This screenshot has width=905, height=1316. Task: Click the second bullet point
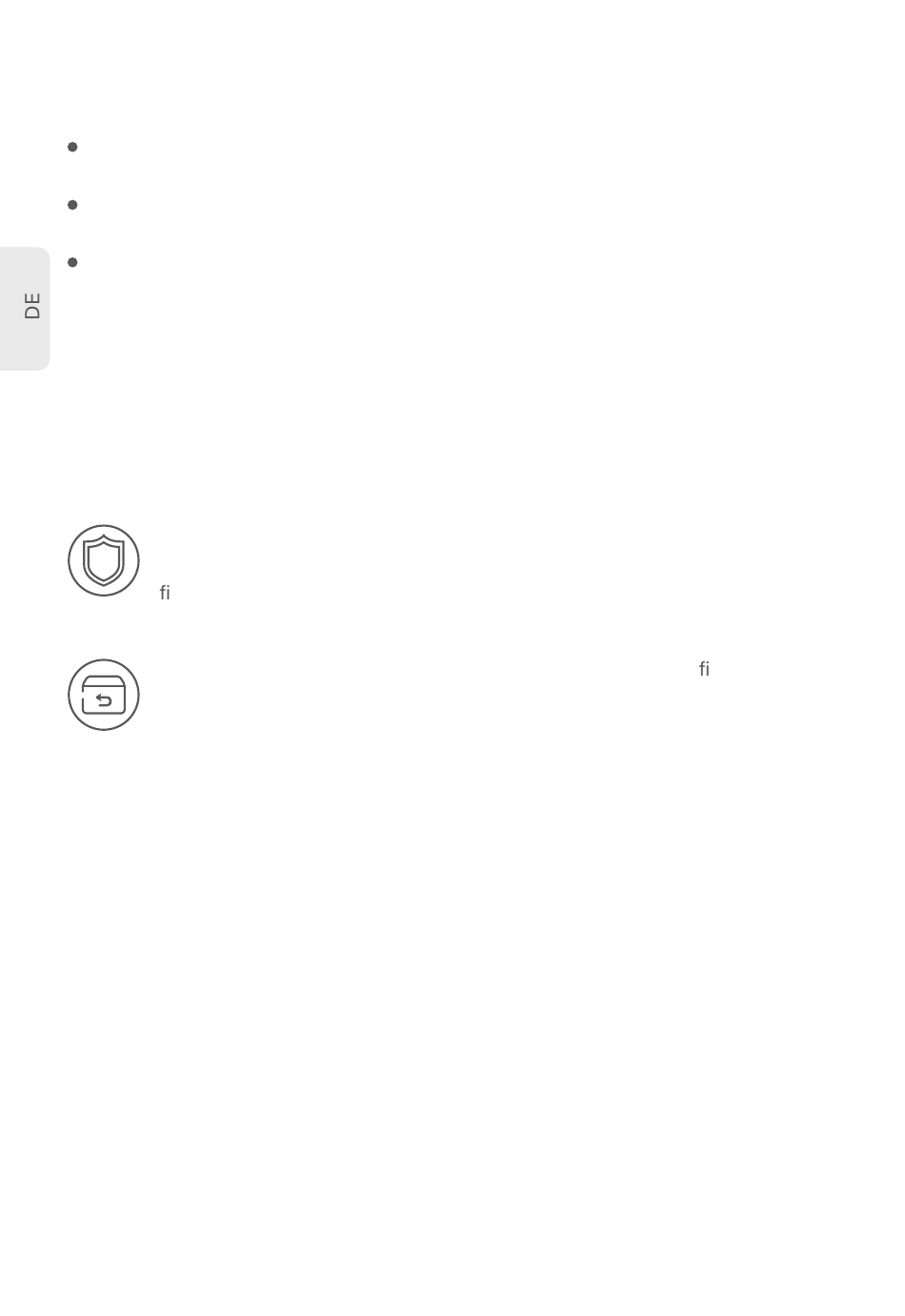72,205
